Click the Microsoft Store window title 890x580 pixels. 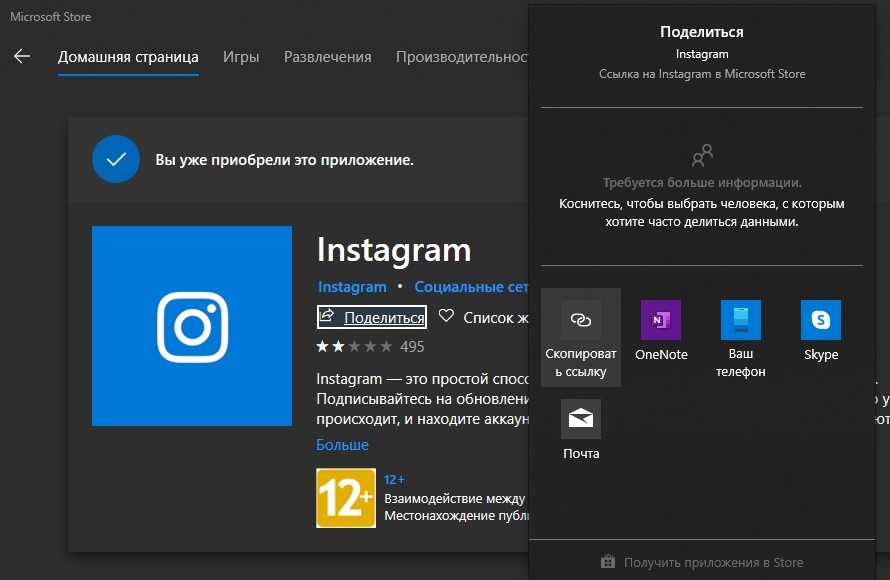tap(51, 17)
